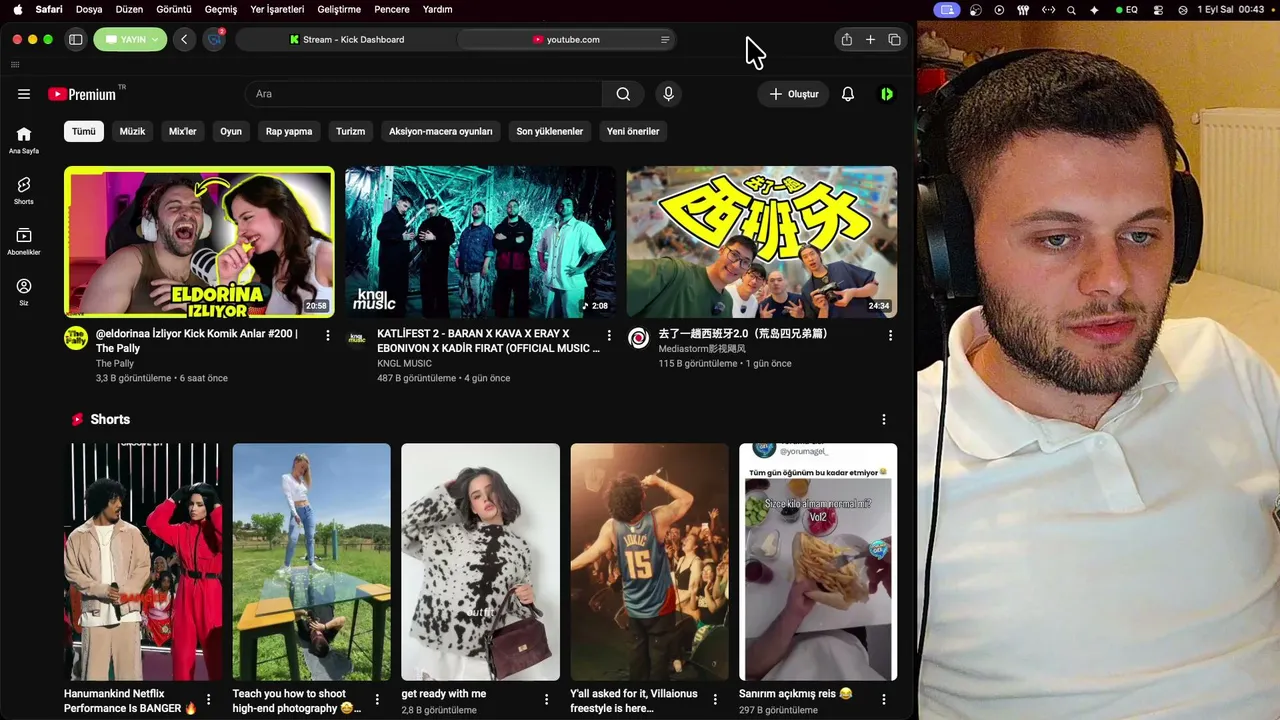
Task: Open the Düzen menu
Action: 129,9
